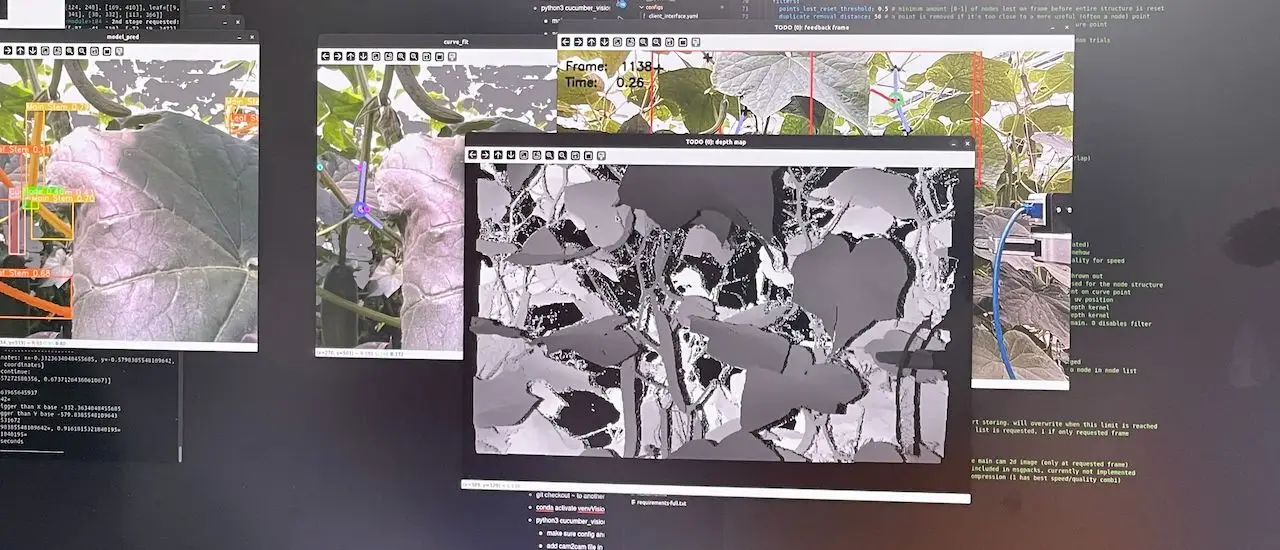1280x550 pixels.
Task: Pan up in the curve_fit window
Action: [x=350, y=56]
